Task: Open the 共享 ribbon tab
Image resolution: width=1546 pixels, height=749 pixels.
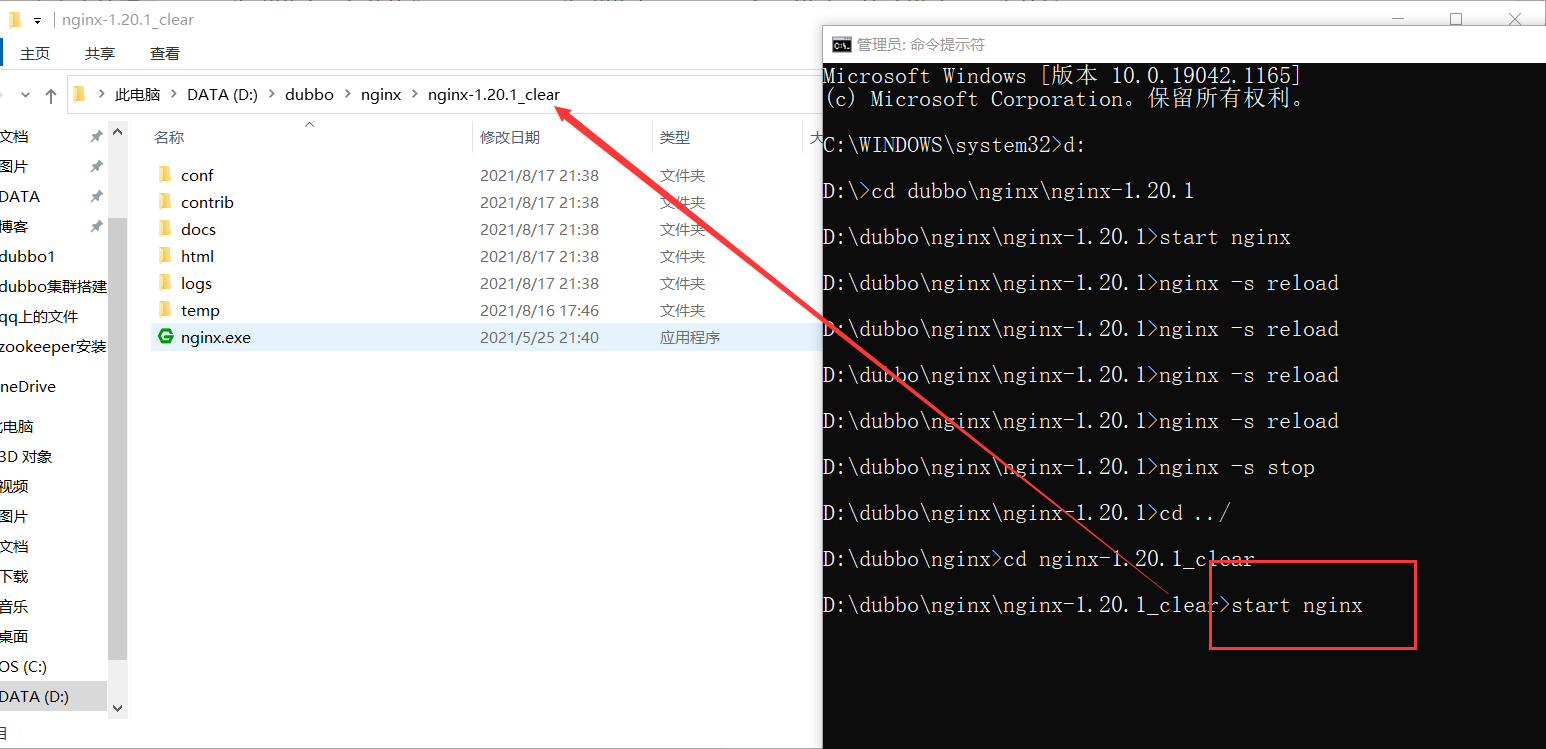Action: pos(100,54)
